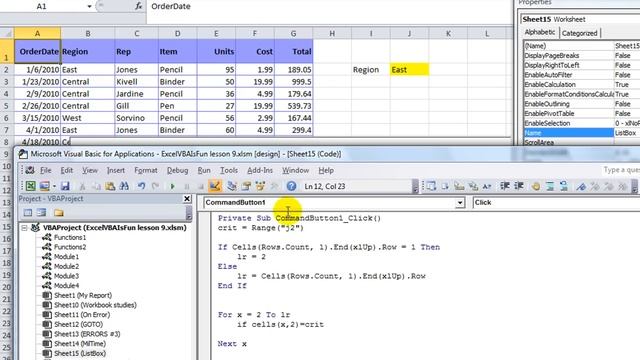
Task: Click the Insert UserForm toolbar icon
Action: tap(44, 186)
